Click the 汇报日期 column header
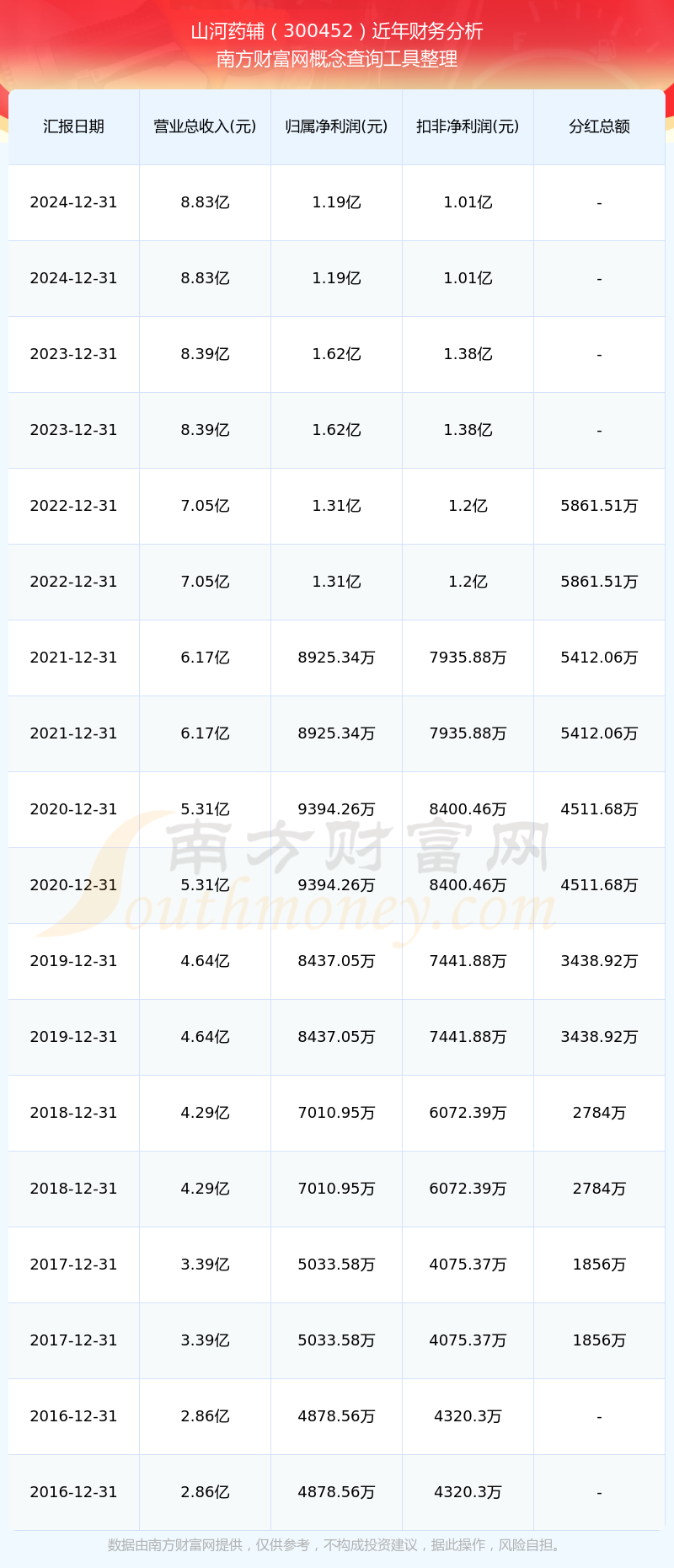This screenshot has width=674, height=1568. (74, 126)
